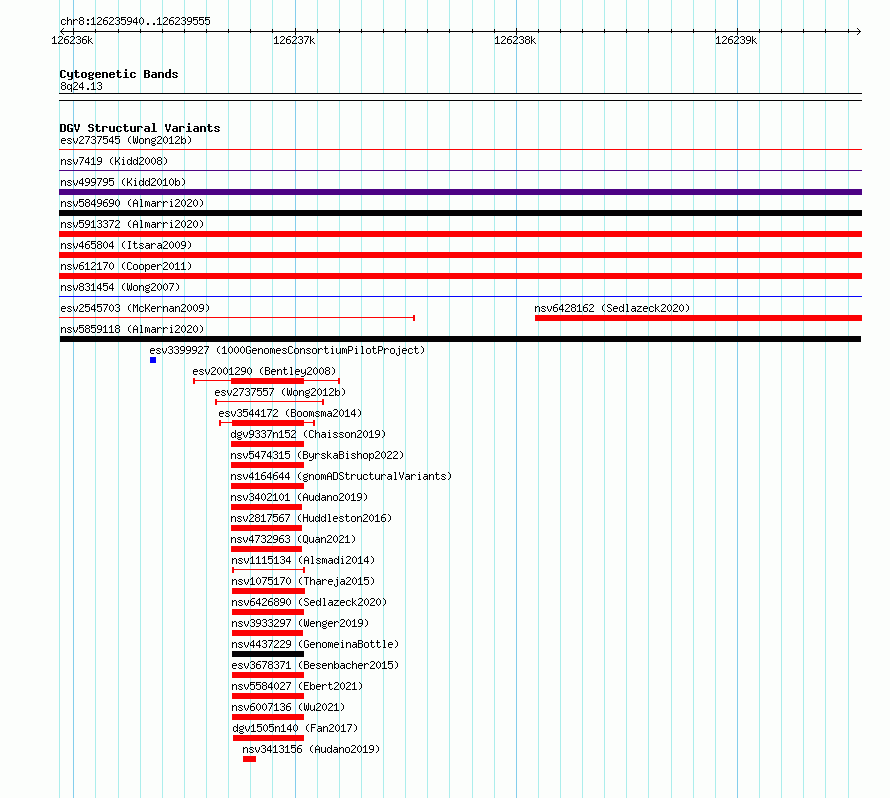Select nsv4437229 (GenomeinaBottle) variant label

click(315, 644)
